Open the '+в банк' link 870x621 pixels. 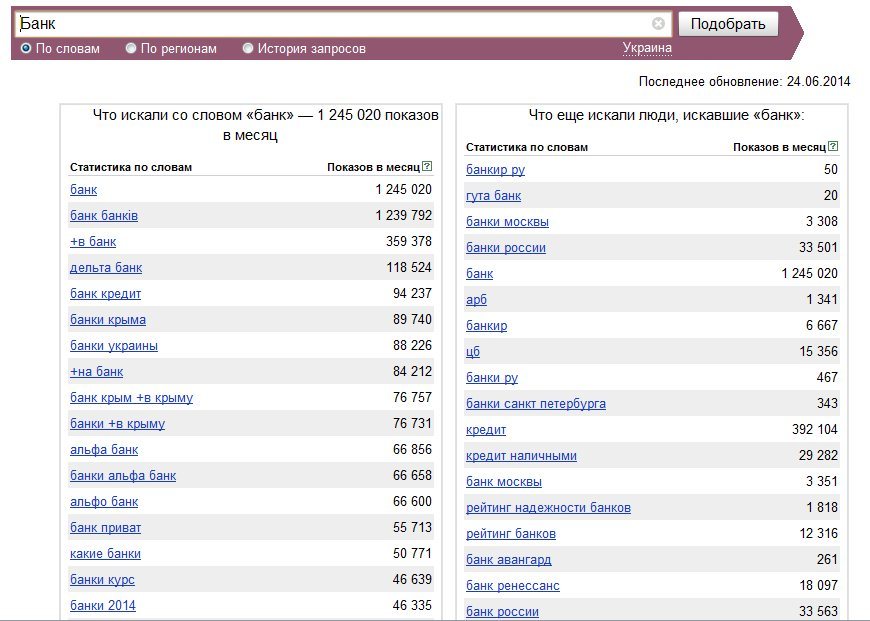[x=93, y=242]
